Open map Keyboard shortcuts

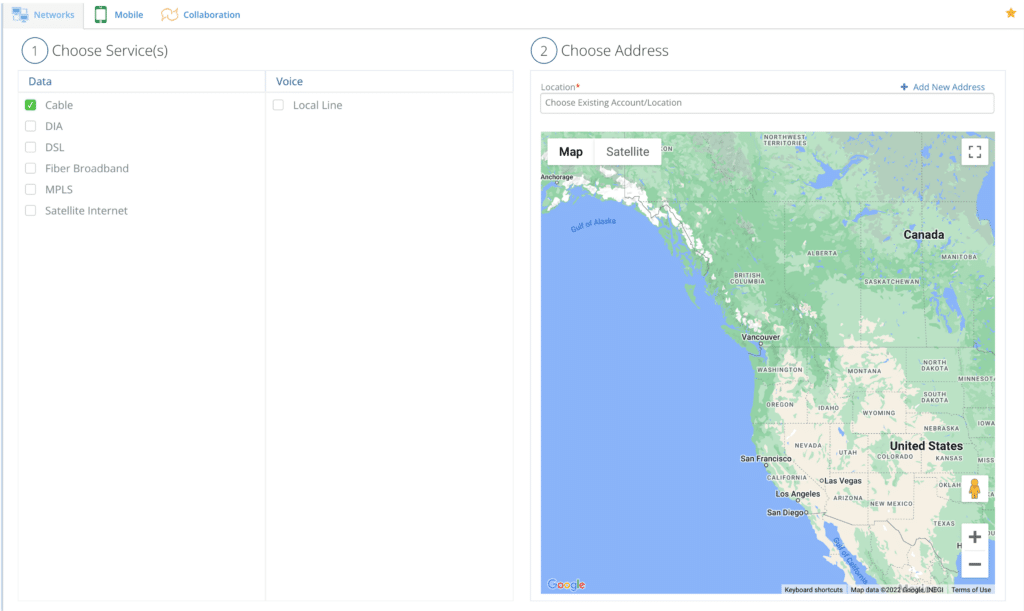pyautogui.click(x=813, y=590)
